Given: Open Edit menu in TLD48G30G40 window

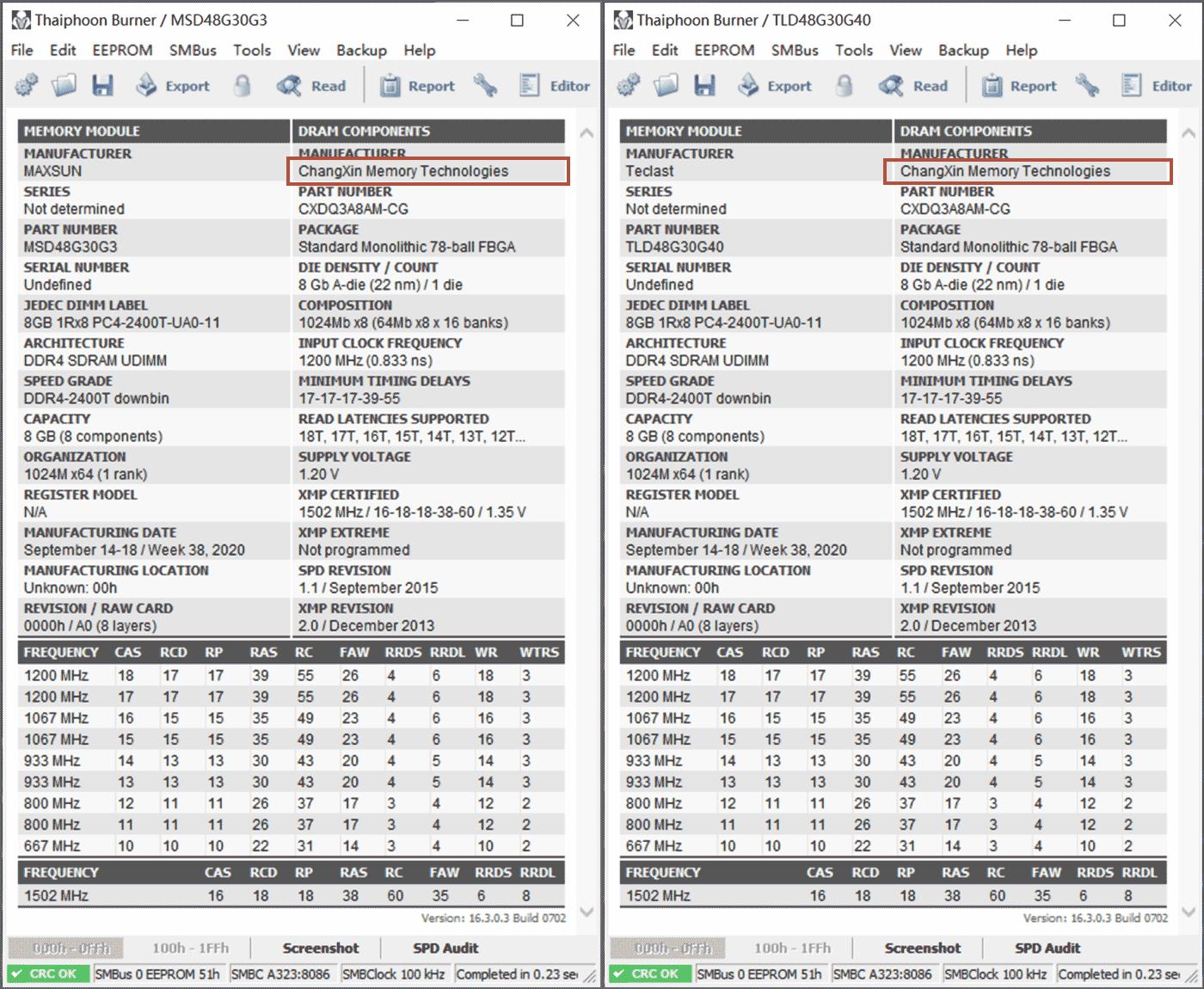Looking at the screenshot, I should tap(665, 50).
